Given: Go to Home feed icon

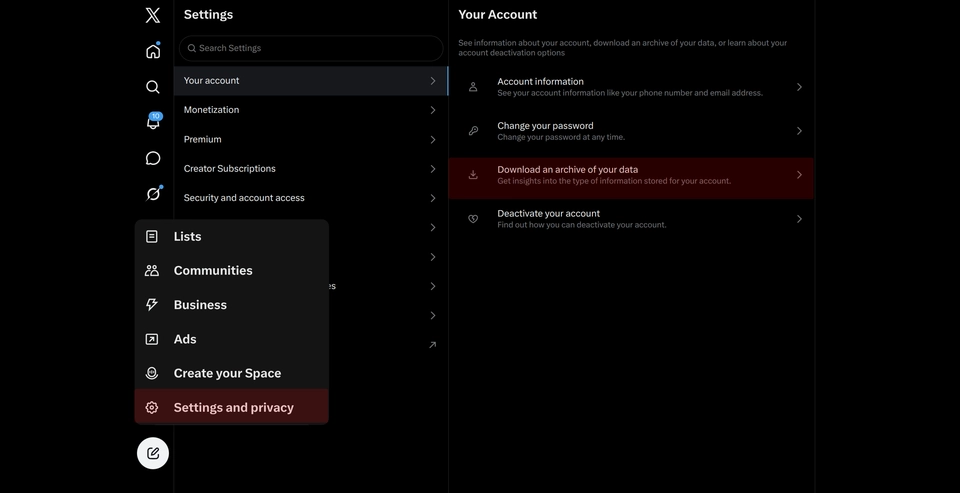Looking at the screenshot, I should [153, 51].
